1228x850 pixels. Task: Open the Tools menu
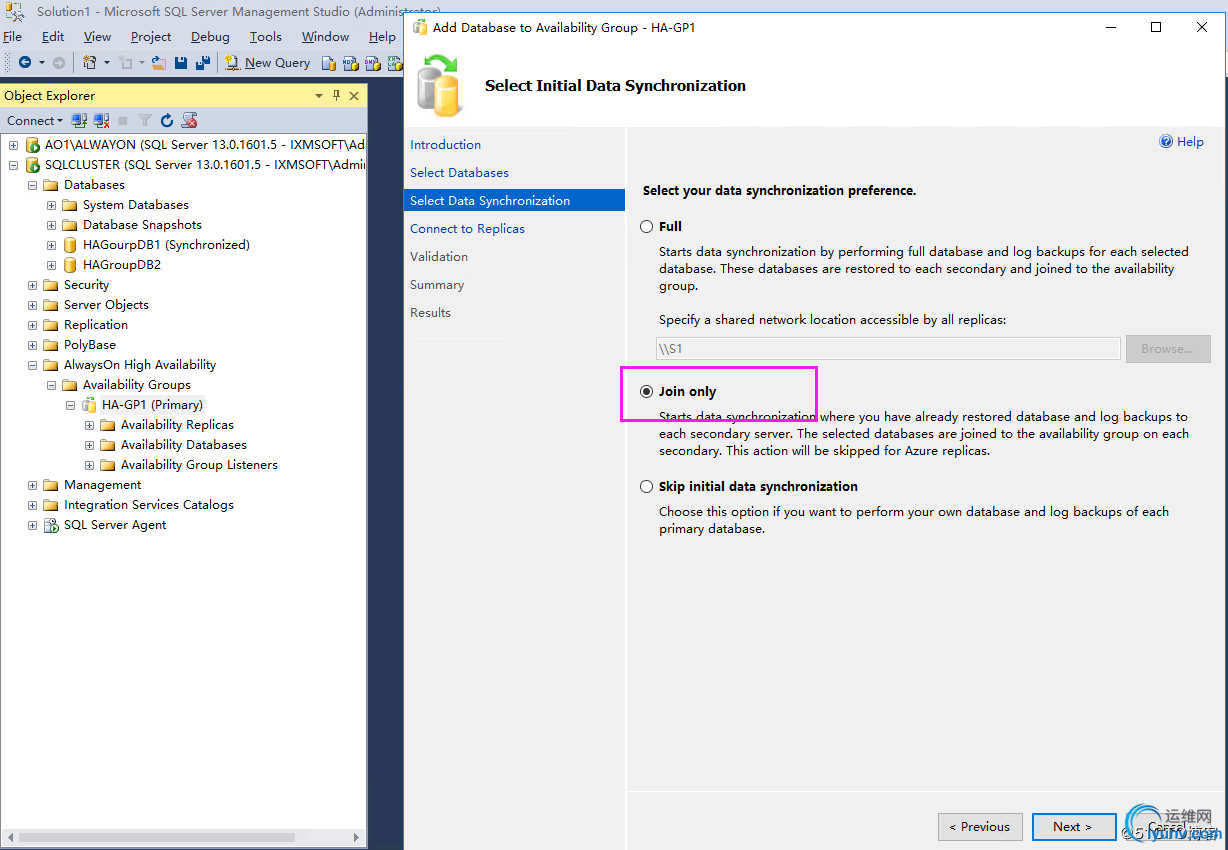click(x=265, y=36)
